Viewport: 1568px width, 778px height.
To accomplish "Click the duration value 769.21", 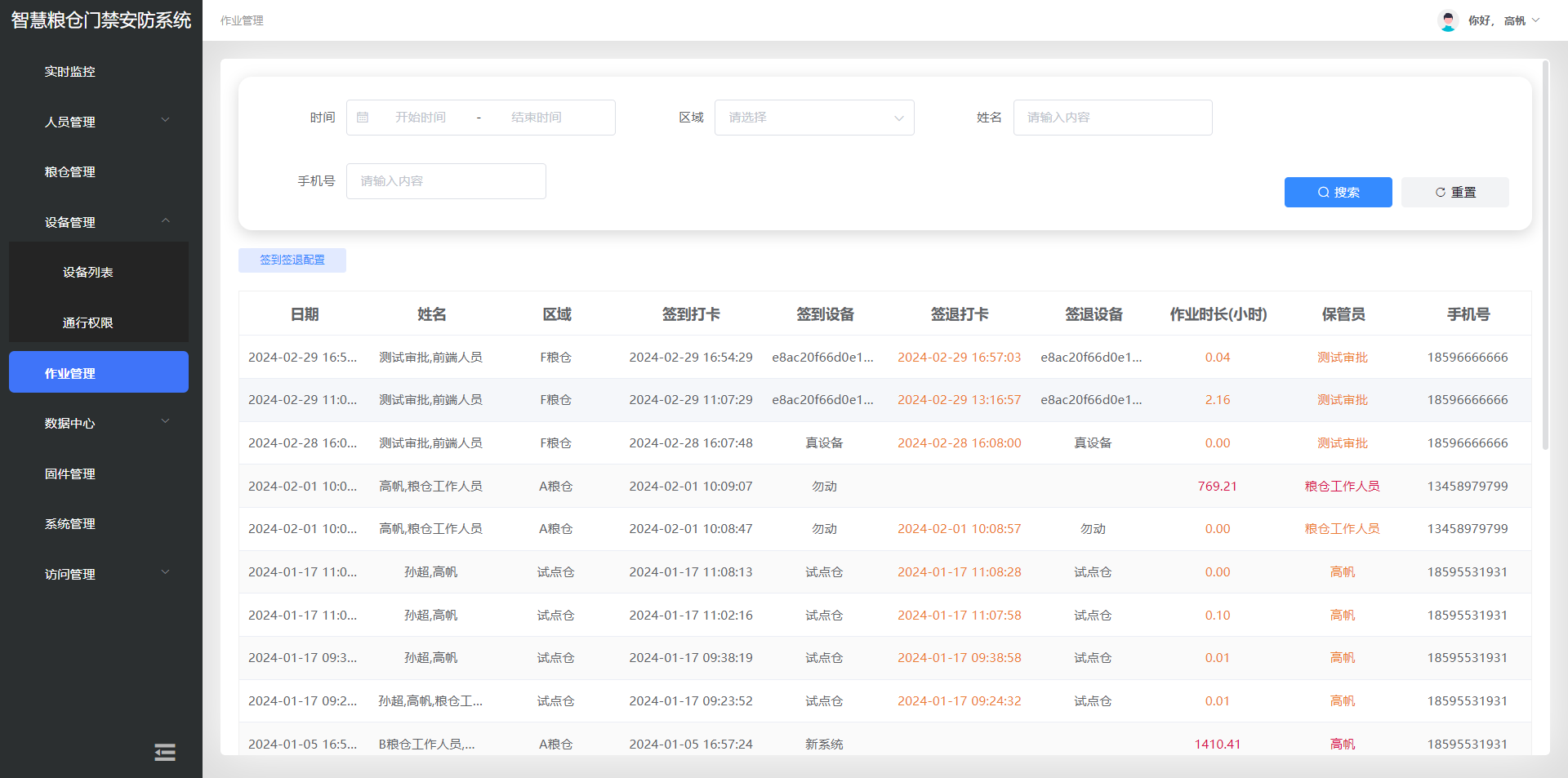I will 1217,487.
